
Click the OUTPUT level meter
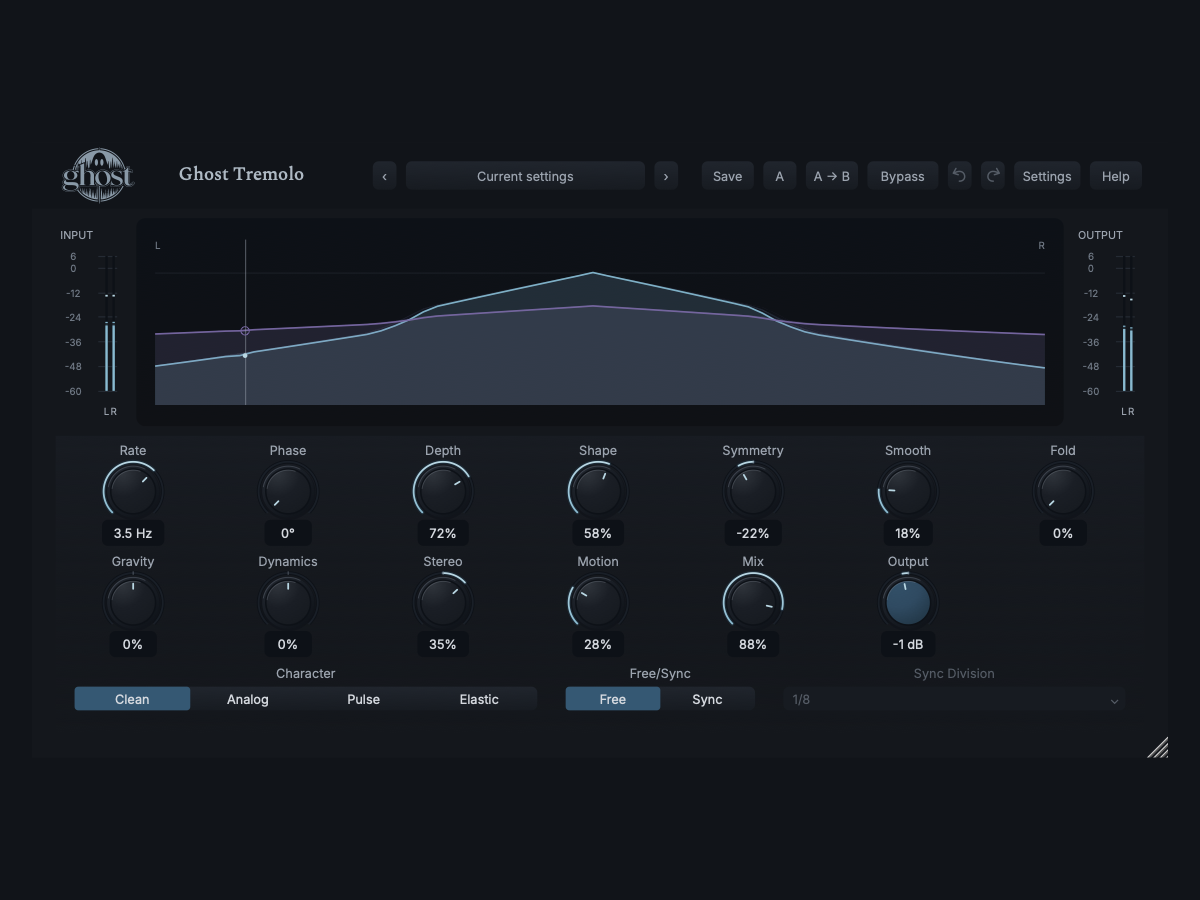point(1128,323)
